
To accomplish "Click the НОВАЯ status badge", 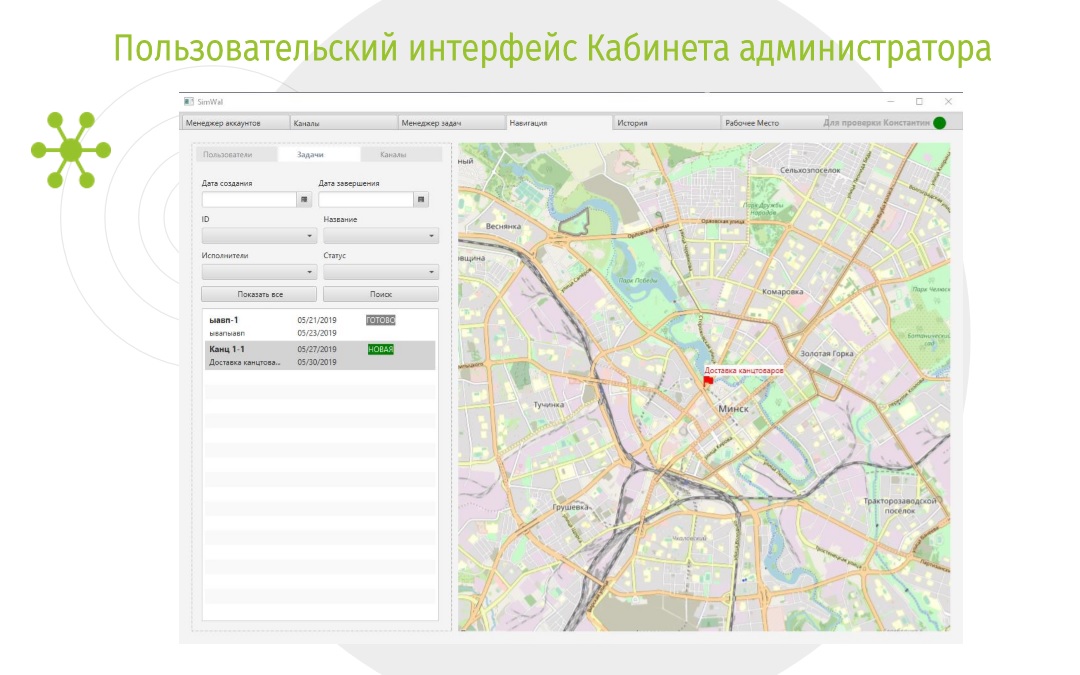I will click(x=381, y=349).
